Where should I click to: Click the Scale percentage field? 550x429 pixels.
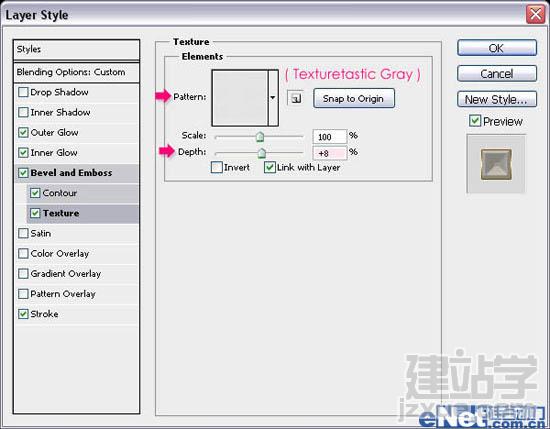click(x=330, y=136)
